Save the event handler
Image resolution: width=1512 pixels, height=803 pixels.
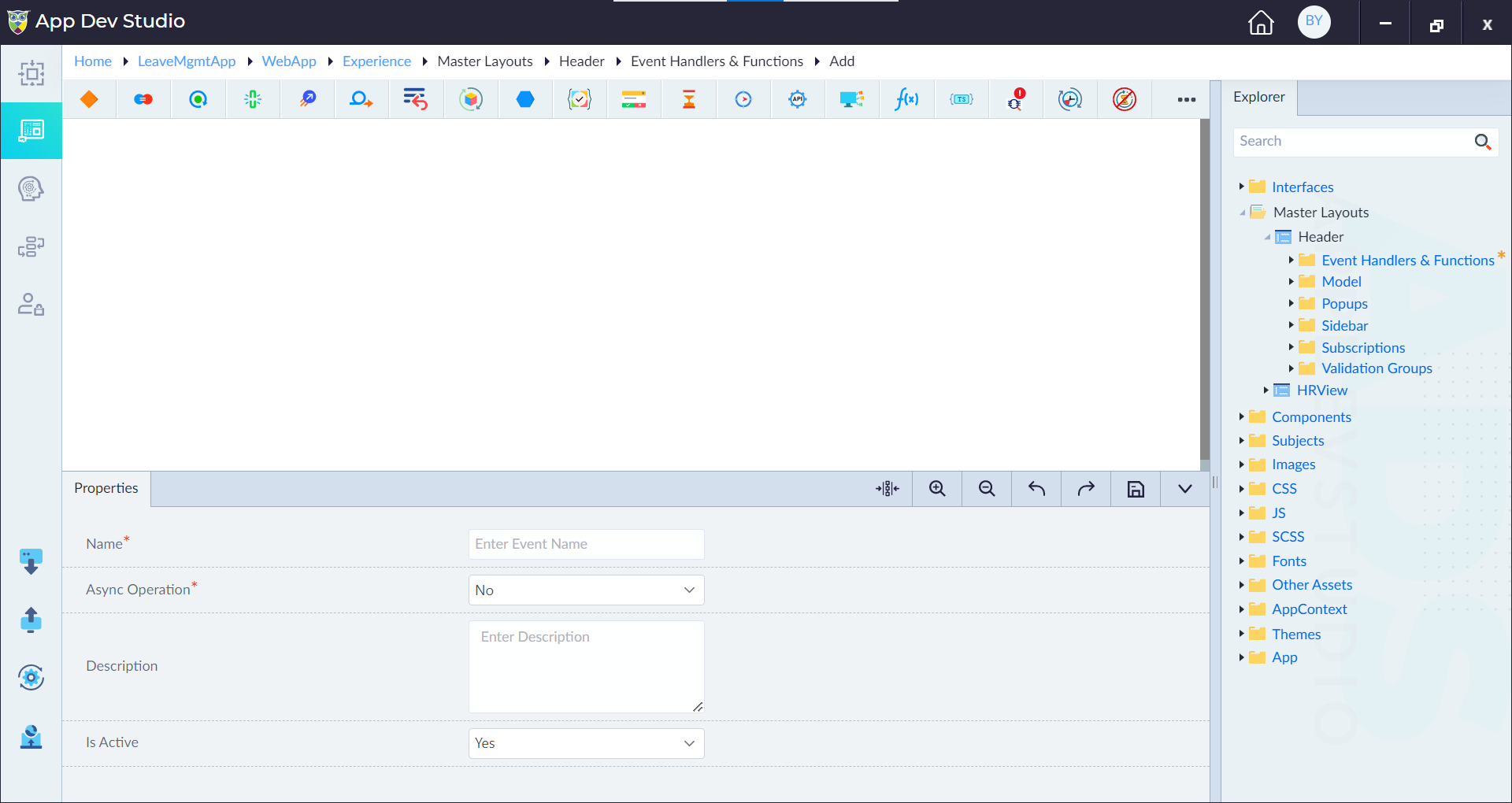click(x=1136, y=489)
